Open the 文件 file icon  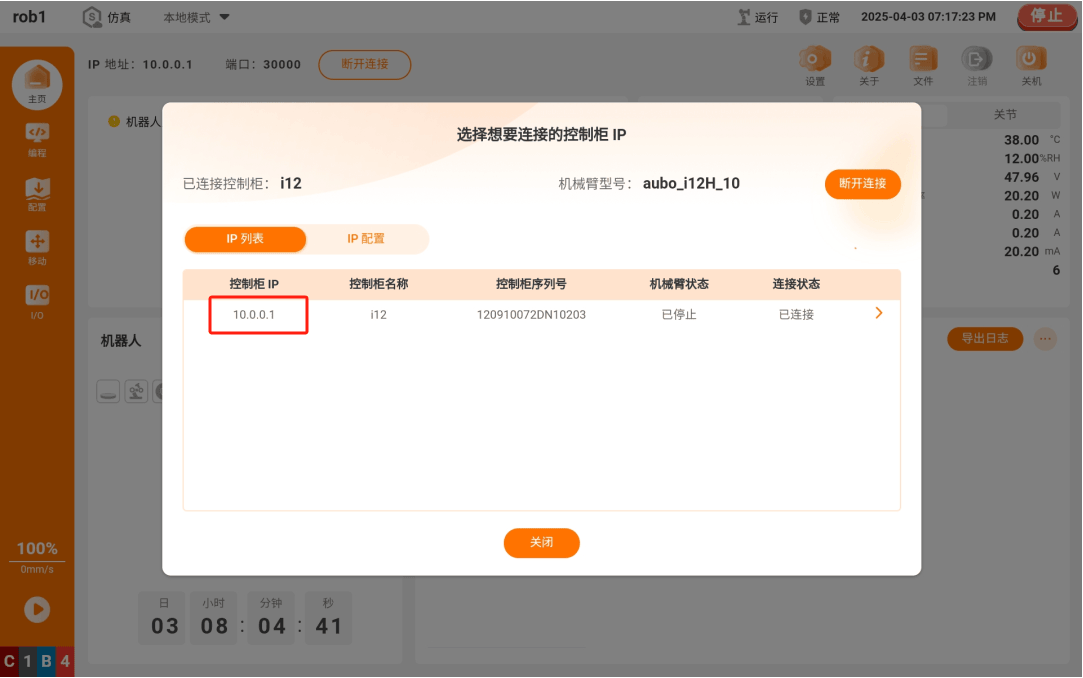[923, 66]
